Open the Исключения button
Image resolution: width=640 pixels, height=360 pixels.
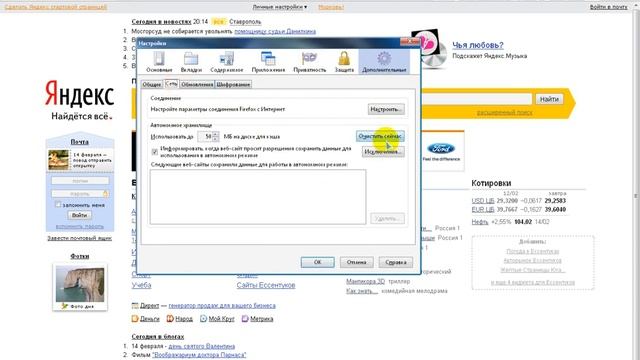(x=383, y=152)
